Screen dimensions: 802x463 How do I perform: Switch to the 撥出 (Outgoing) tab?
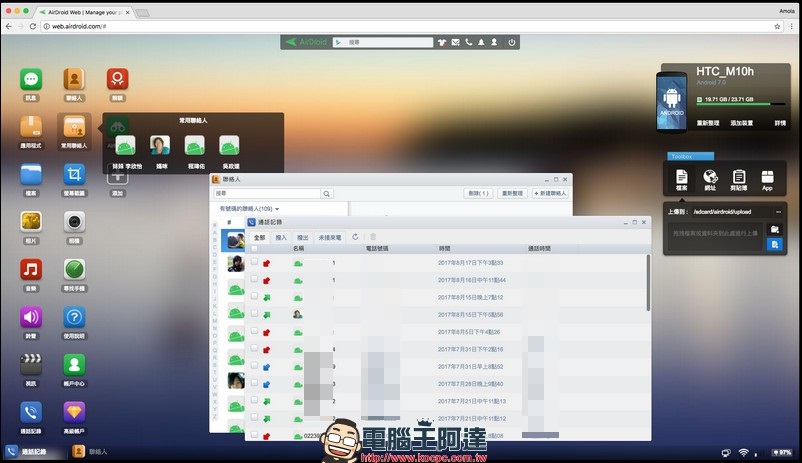coord(303,237)
